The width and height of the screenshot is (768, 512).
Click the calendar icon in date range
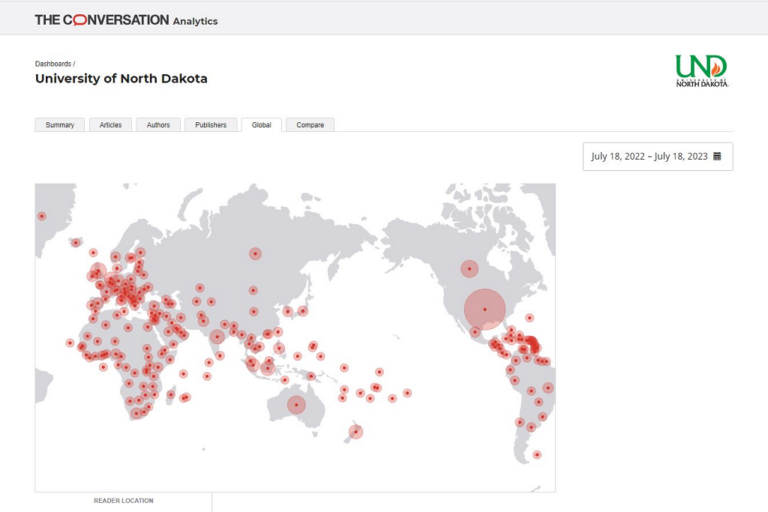pyautogui.click(x=717, y=156)
